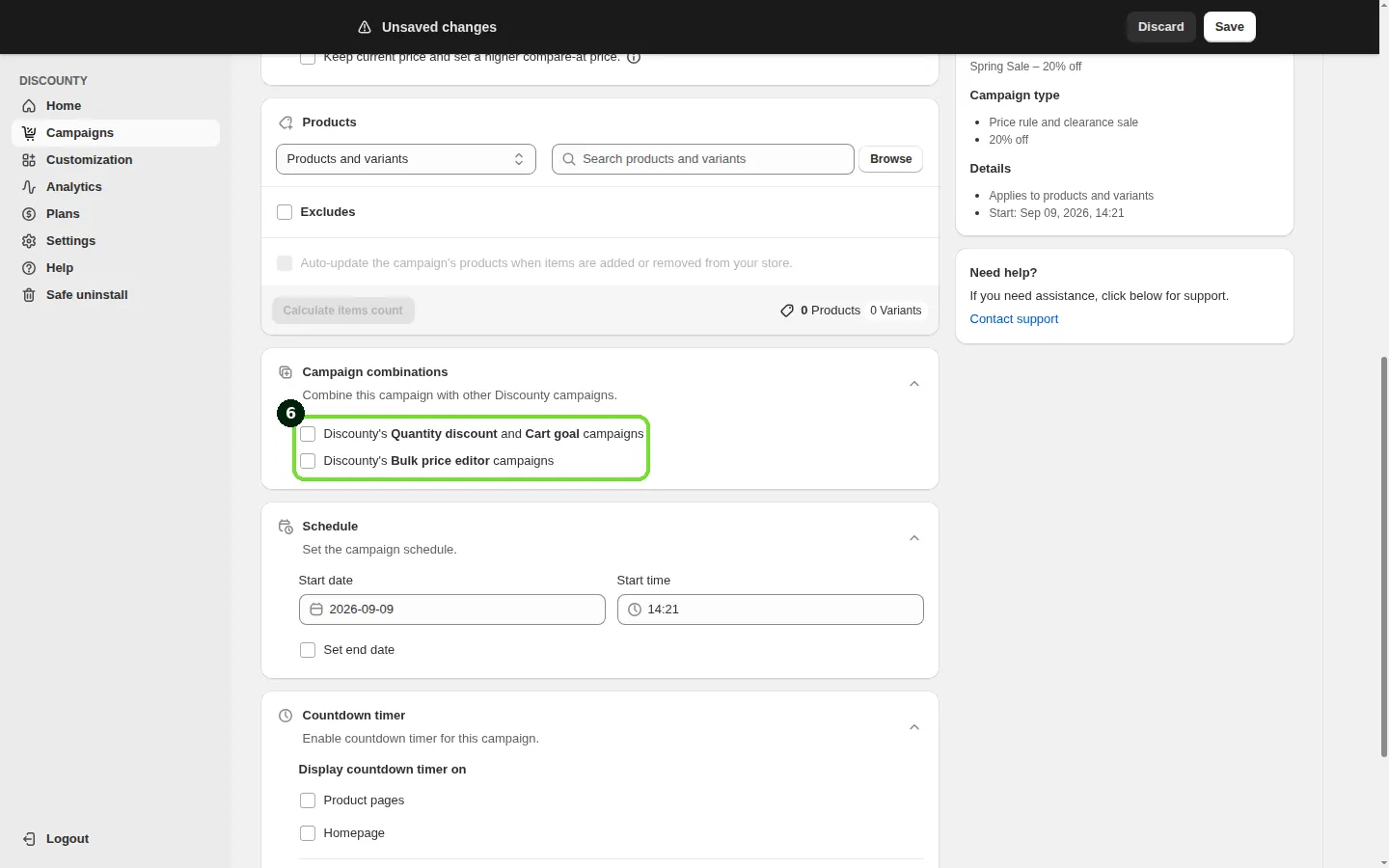
Task: Save the unsaved changes
Action: click(1230, 27)
